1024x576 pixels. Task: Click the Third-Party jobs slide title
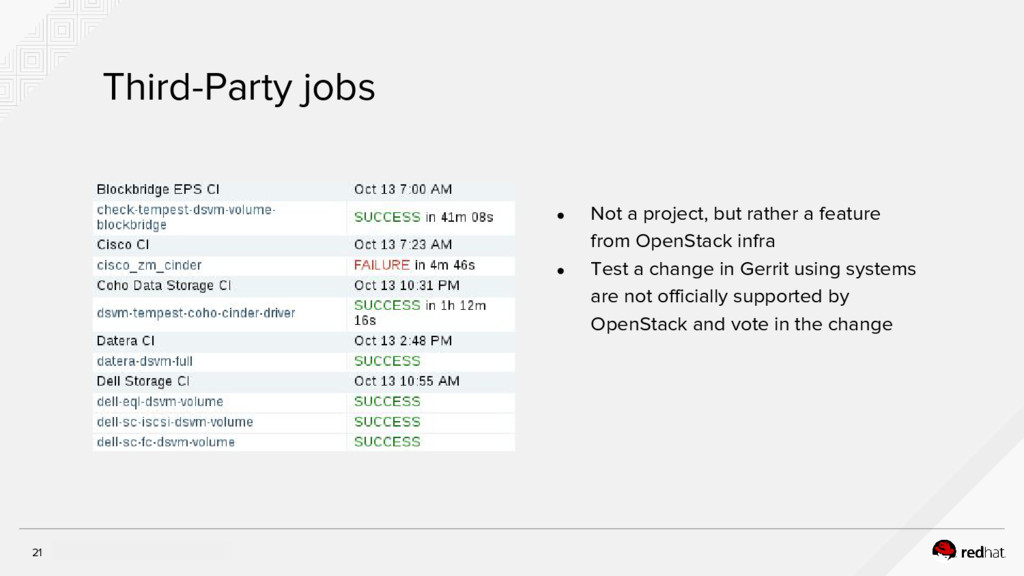tap(239, 89)
